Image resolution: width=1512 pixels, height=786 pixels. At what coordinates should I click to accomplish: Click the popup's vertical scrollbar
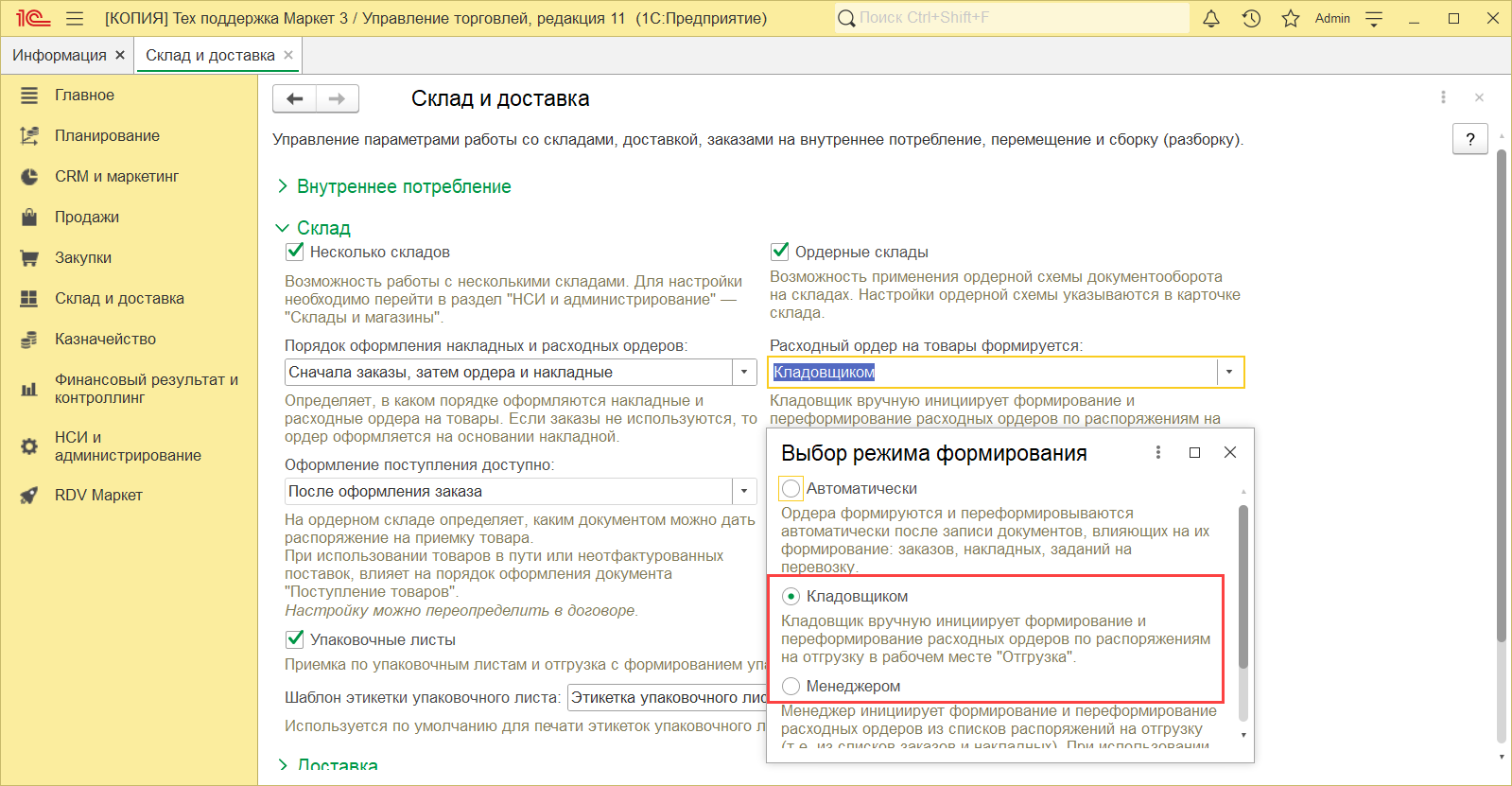(1243, 586)
